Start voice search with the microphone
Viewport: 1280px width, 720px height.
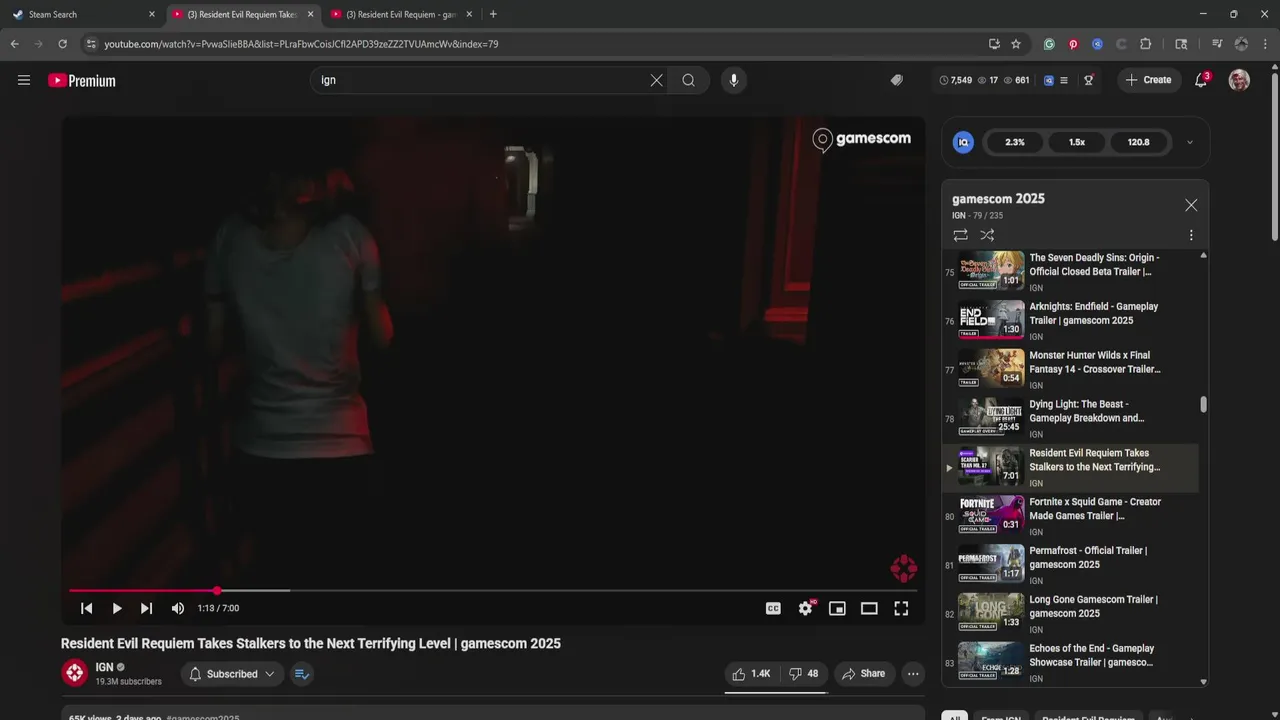coord(734,80)
